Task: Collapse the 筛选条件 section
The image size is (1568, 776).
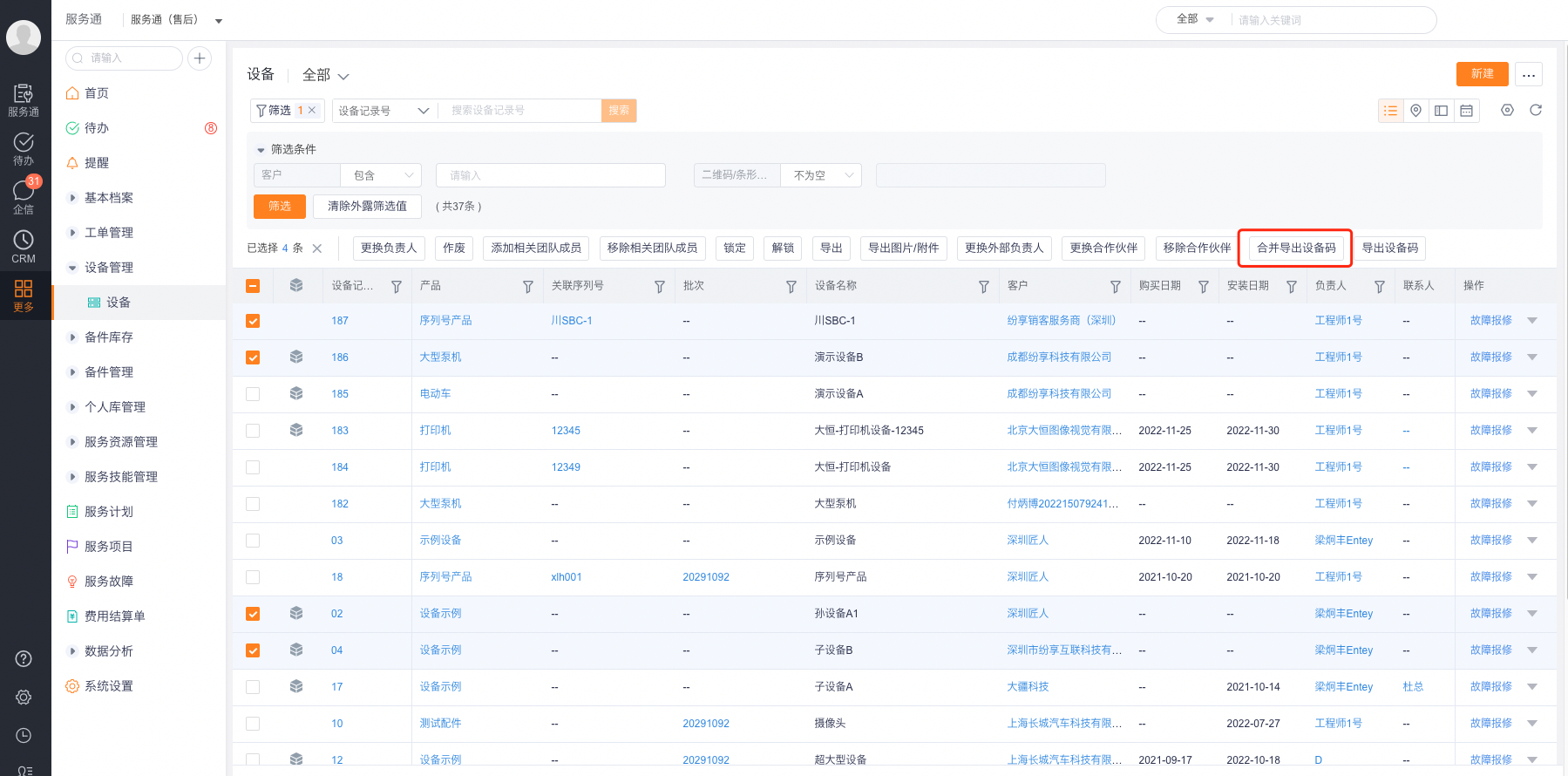Action: pyautogui.click(x=261, y=150)
